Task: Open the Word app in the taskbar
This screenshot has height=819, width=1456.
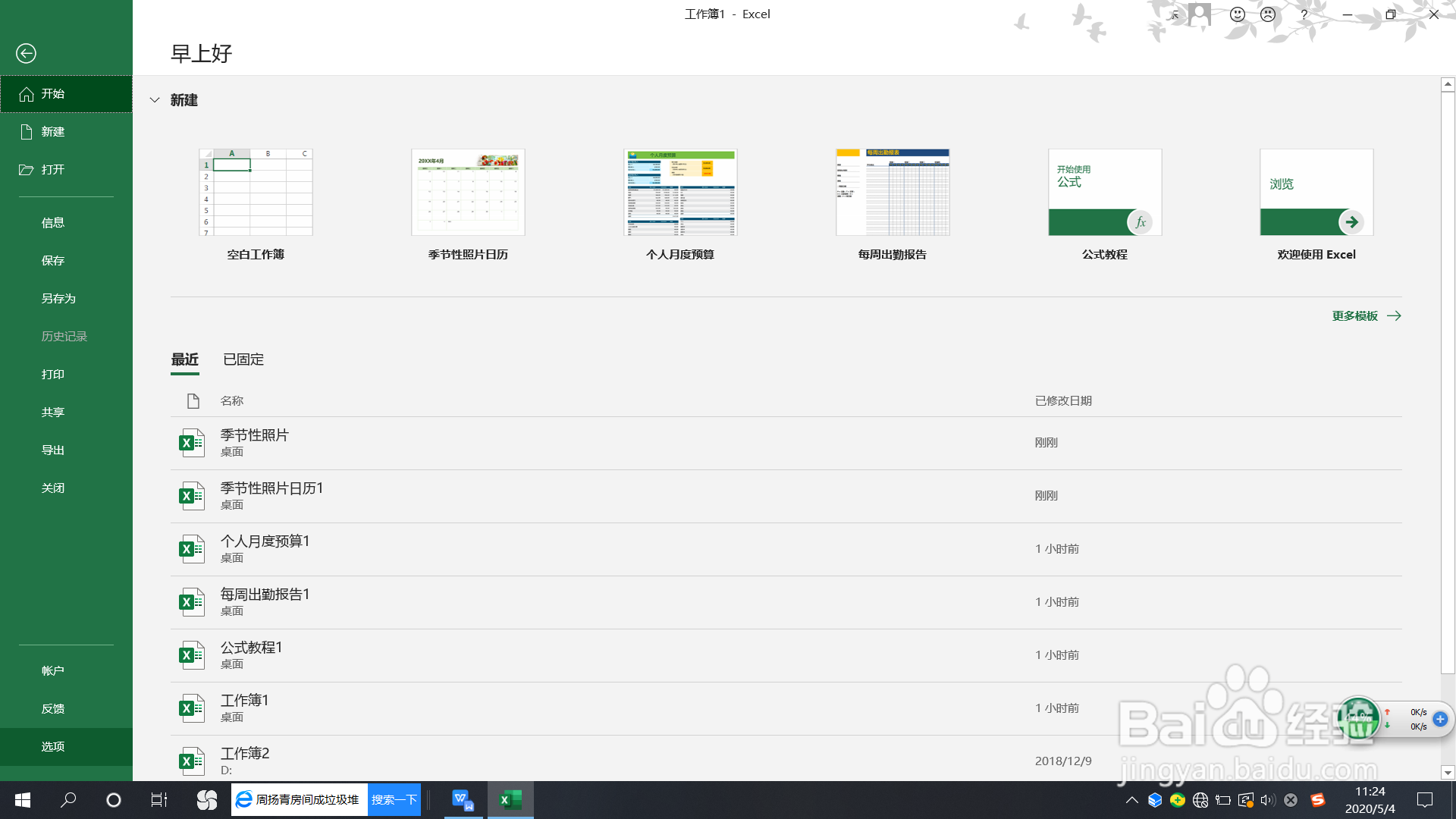Action: coord(463,799)
